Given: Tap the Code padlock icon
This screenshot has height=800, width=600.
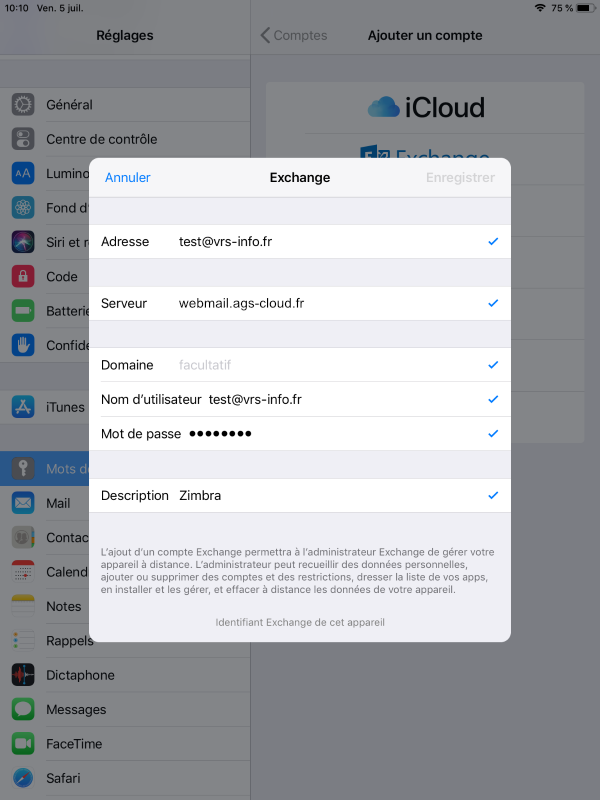Looking at the screenshot, I should pyautogui.click(x=23, y=277).
